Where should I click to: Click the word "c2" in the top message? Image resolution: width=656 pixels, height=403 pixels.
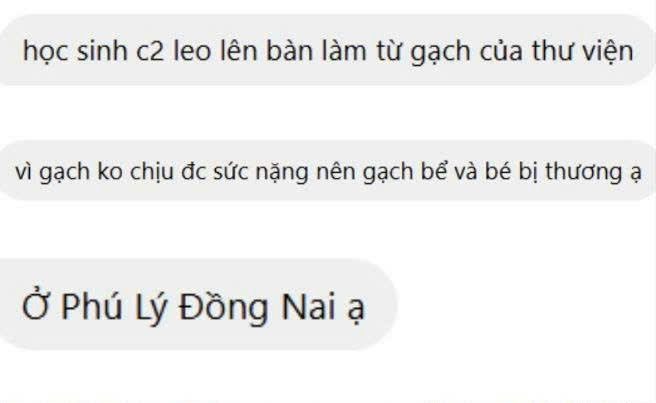tap(150, 52)
